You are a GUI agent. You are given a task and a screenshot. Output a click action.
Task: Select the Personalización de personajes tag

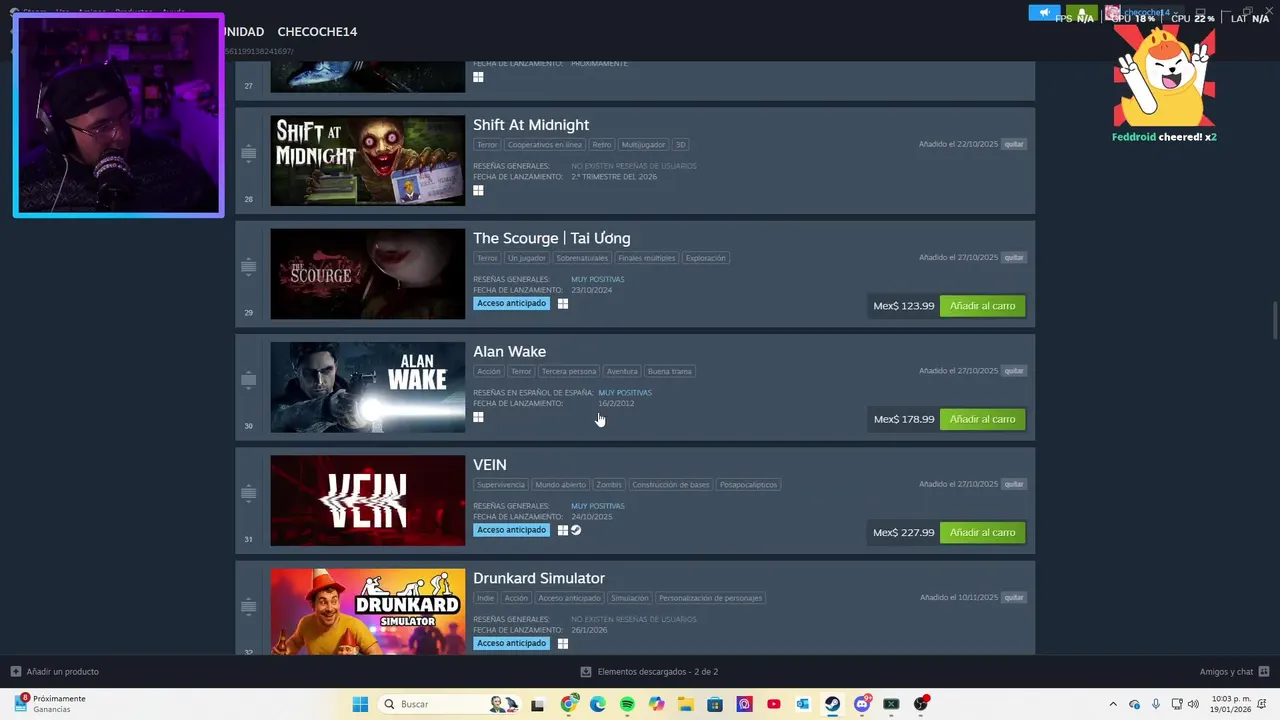(x=710, y=598)
